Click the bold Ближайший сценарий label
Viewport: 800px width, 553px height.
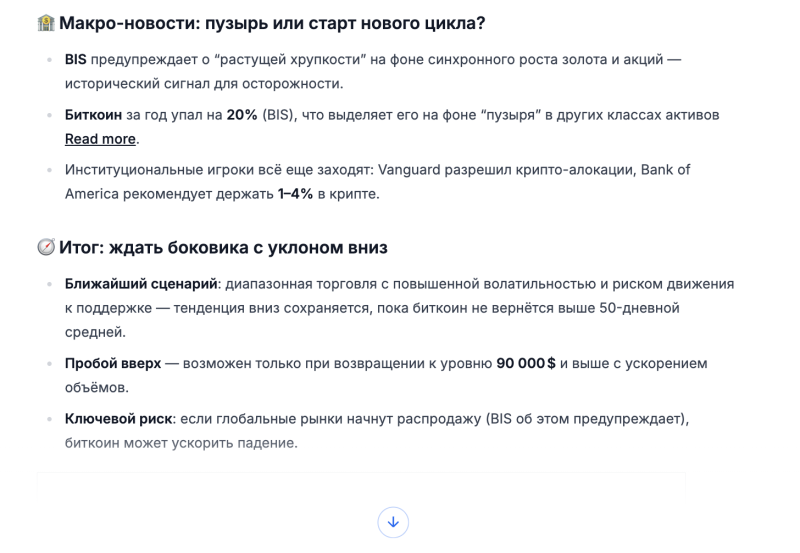coord(141,284)
